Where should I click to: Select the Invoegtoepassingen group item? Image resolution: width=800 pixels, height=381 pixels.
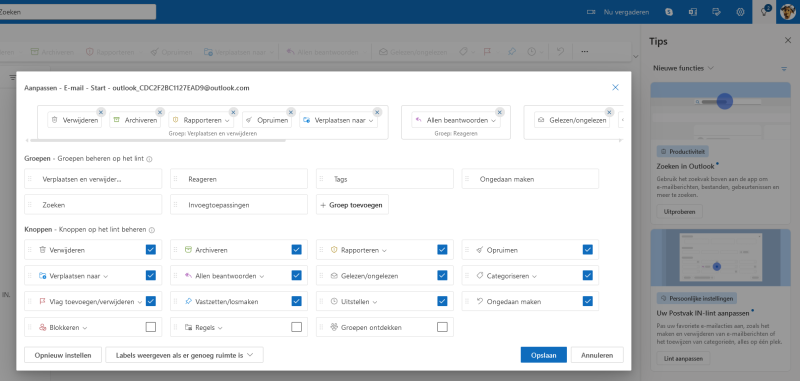click(239, 205)
